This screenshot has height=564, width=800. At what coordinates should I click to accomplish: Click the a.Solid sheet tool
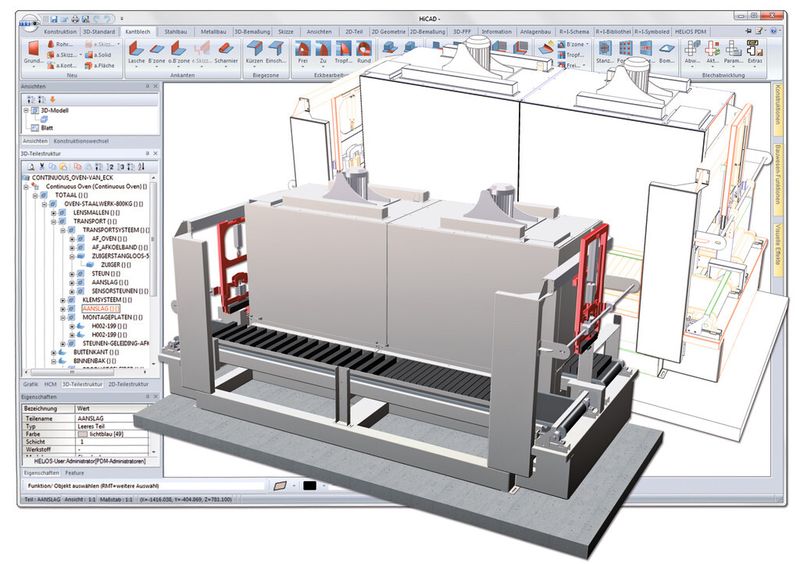coord(98,55)
